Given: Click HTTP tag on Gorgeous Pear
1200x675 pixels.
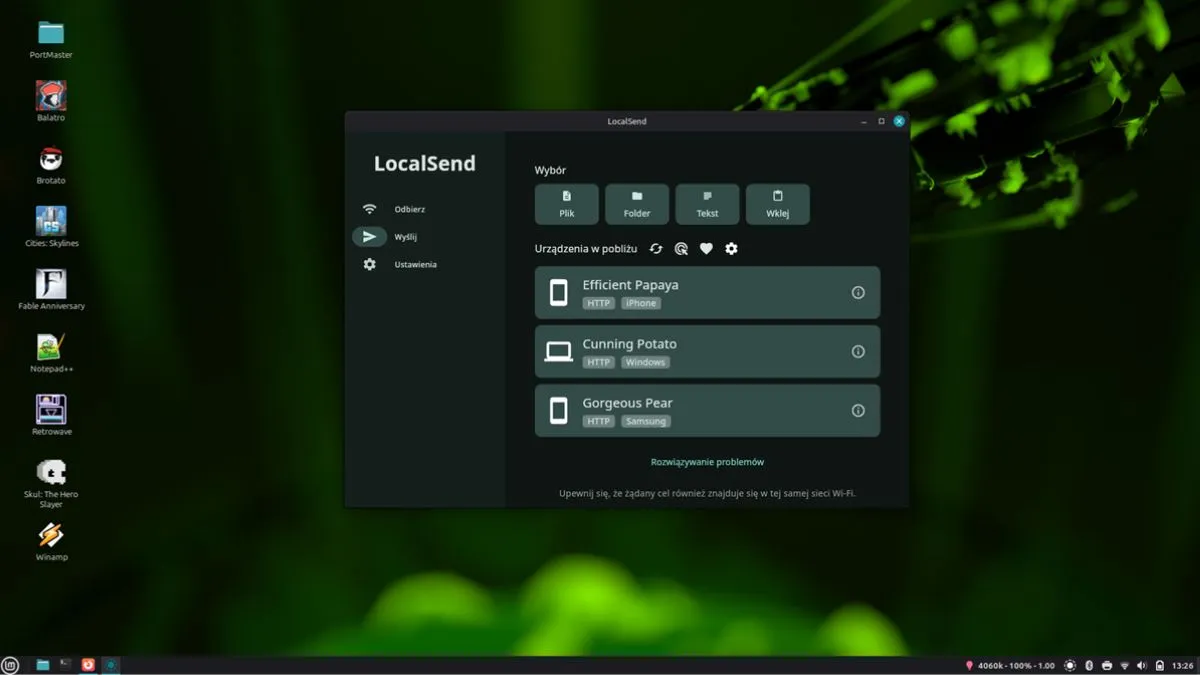Looking at the screenshot, I should [599, 421].
